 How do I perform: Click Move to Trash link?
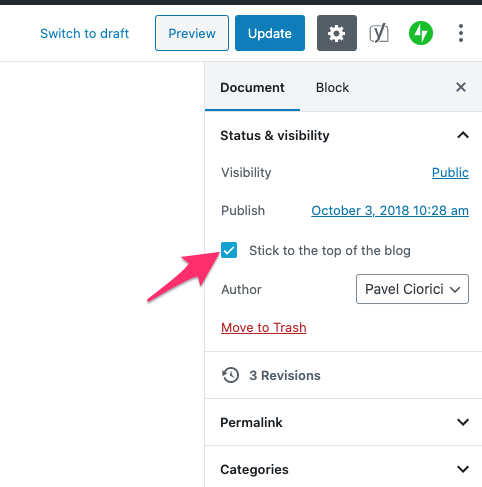pyautogui.click(x=264, y=327)
